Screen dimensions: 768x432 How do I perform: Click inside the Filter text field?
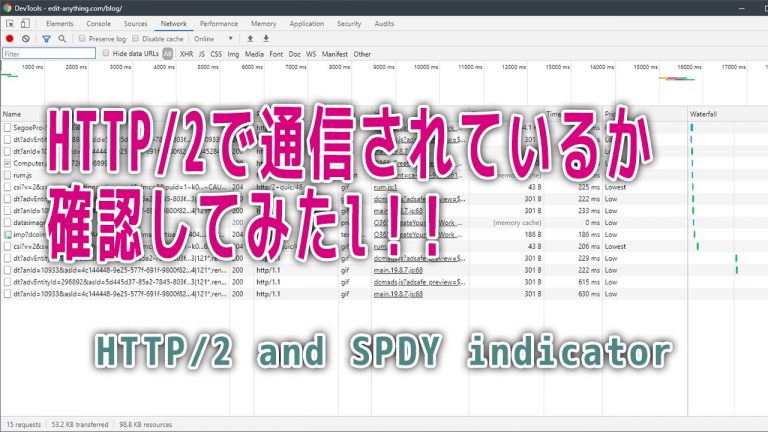click(48, 54)
